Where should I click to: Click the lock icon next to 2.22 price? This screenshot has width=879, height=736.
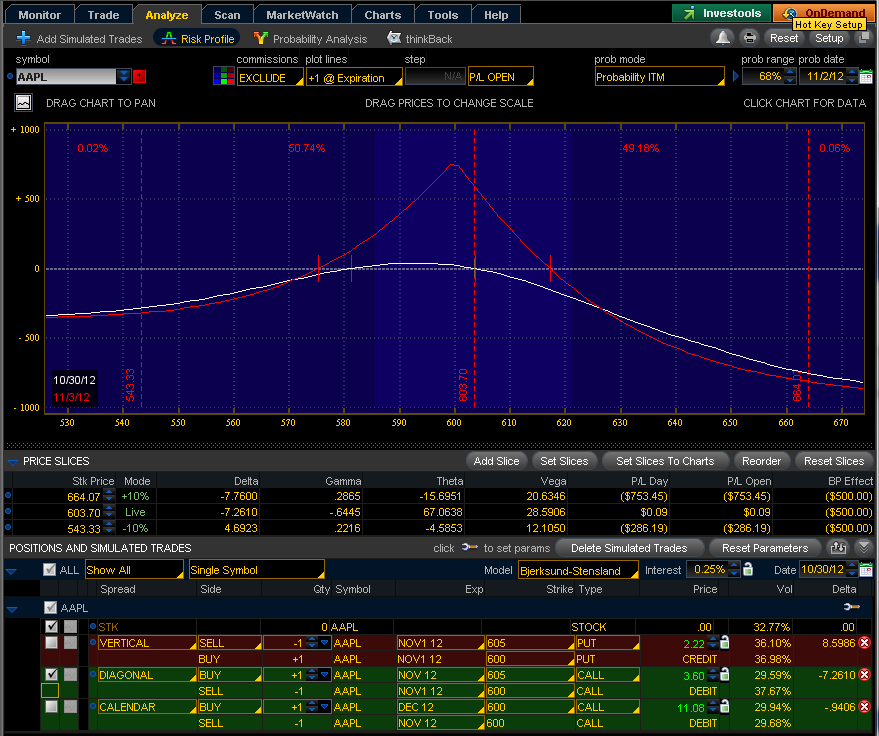coord(724,642)
